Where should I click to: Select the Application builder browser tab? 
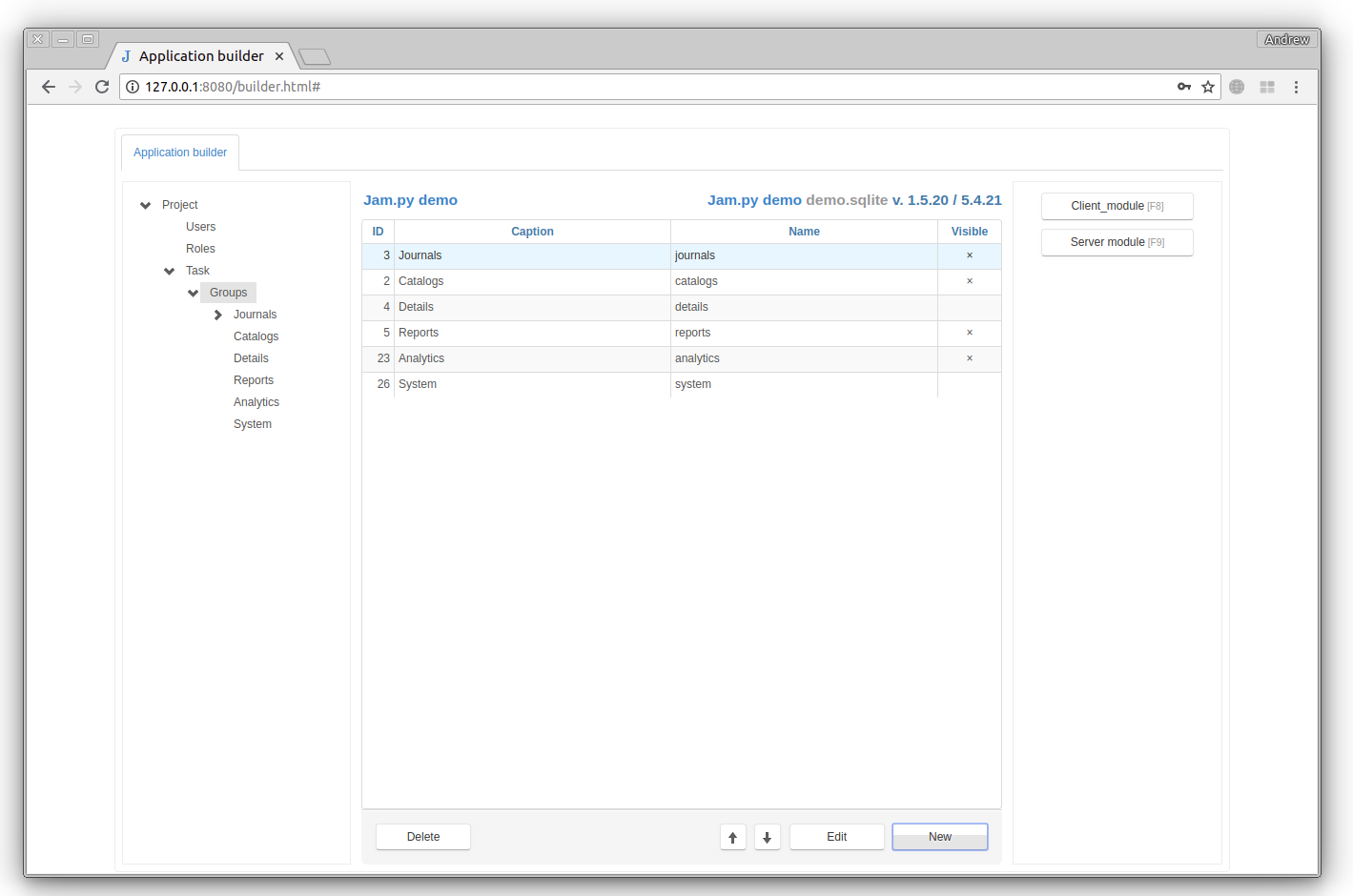pos(201,56)
